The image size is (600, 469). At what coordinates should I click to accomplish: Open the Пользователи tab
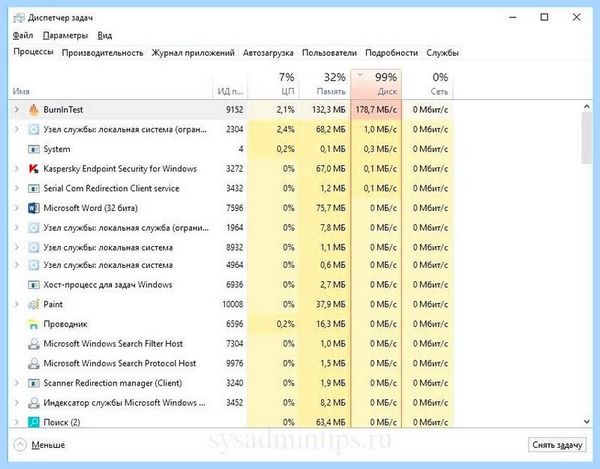pos(329,53)
